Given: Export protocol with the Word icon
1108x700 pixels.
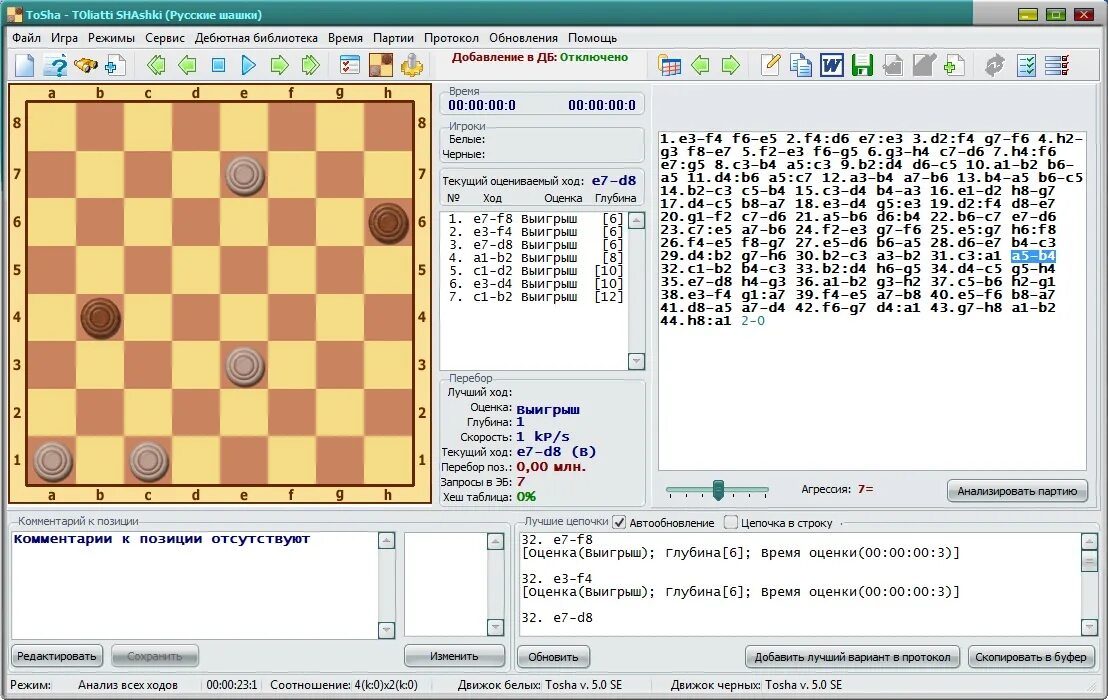Looking at the screenshot, I should (832, 66).
